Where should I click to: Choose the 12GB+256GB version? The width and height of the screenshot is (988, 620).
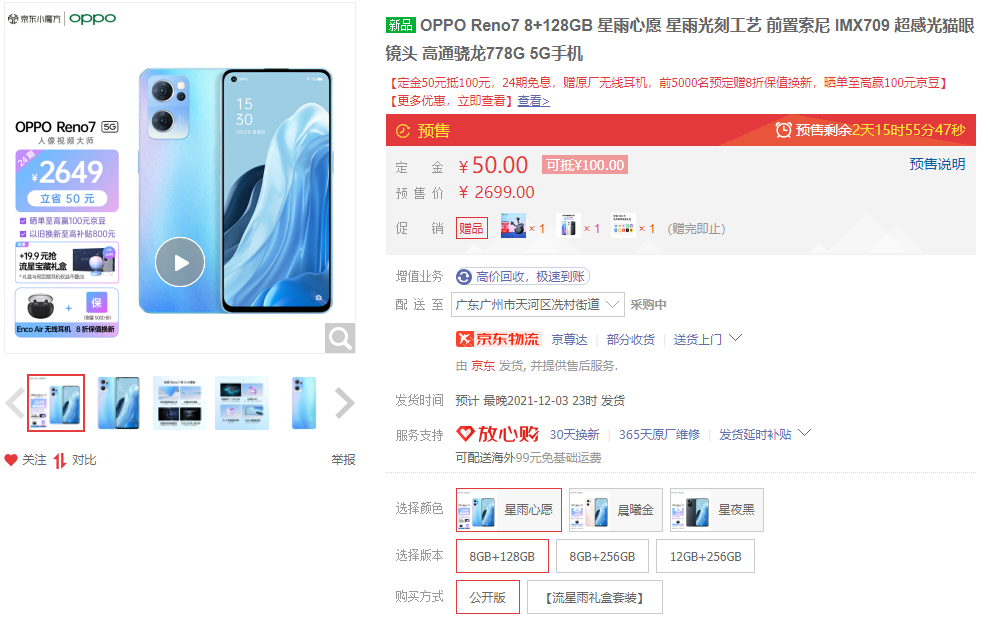[706, 556]
